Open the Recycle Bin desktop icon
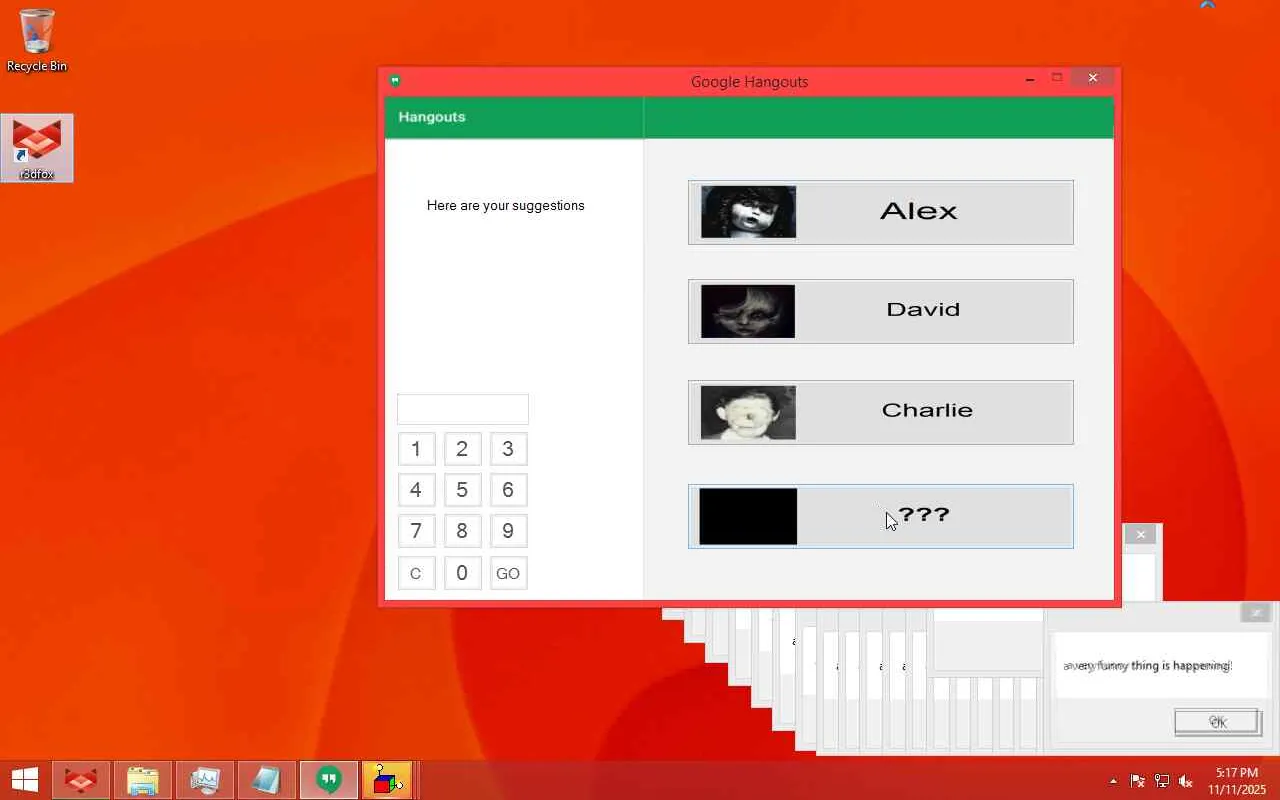The image size is (1280, 800). (37, 40)
